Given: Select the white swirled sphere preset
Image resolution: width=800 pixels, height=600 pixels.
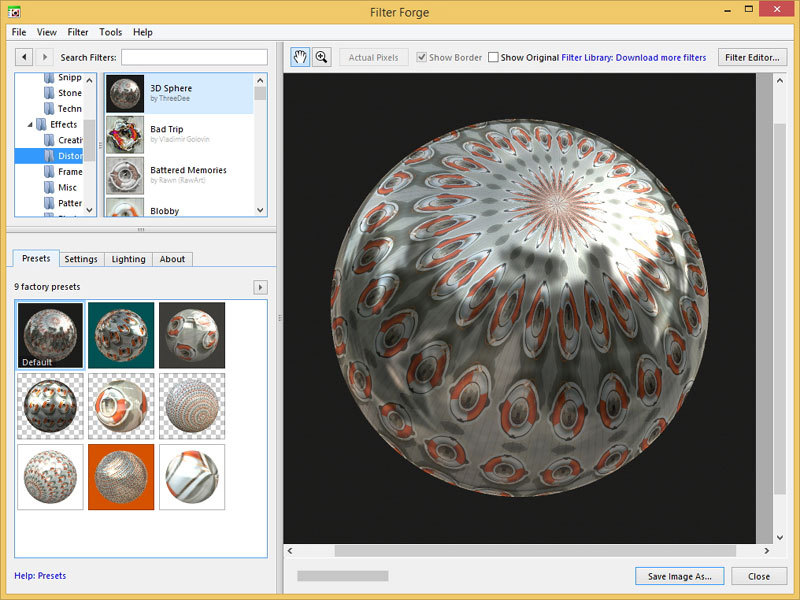Looking at the screenshot, I should [192, 477].
